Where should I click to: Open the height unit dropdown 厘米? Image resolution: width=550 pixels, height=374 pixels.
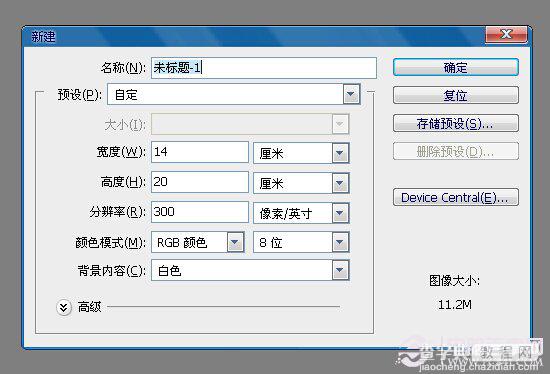(x=301, y=183)
